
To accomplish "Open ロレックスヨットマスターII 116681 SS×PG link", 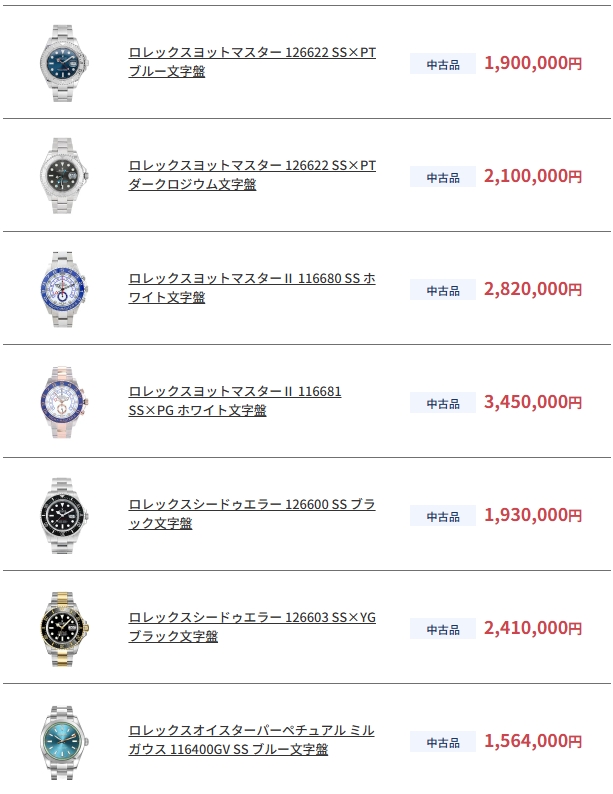I will pyautogui.click(x=235, y=401).
